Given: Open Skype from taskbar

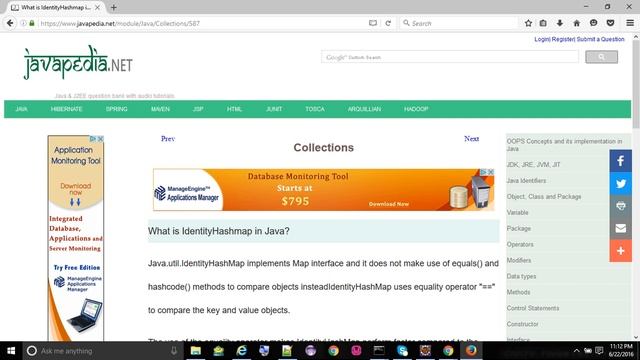Looking at the screenshot, I should click(402, 351).
